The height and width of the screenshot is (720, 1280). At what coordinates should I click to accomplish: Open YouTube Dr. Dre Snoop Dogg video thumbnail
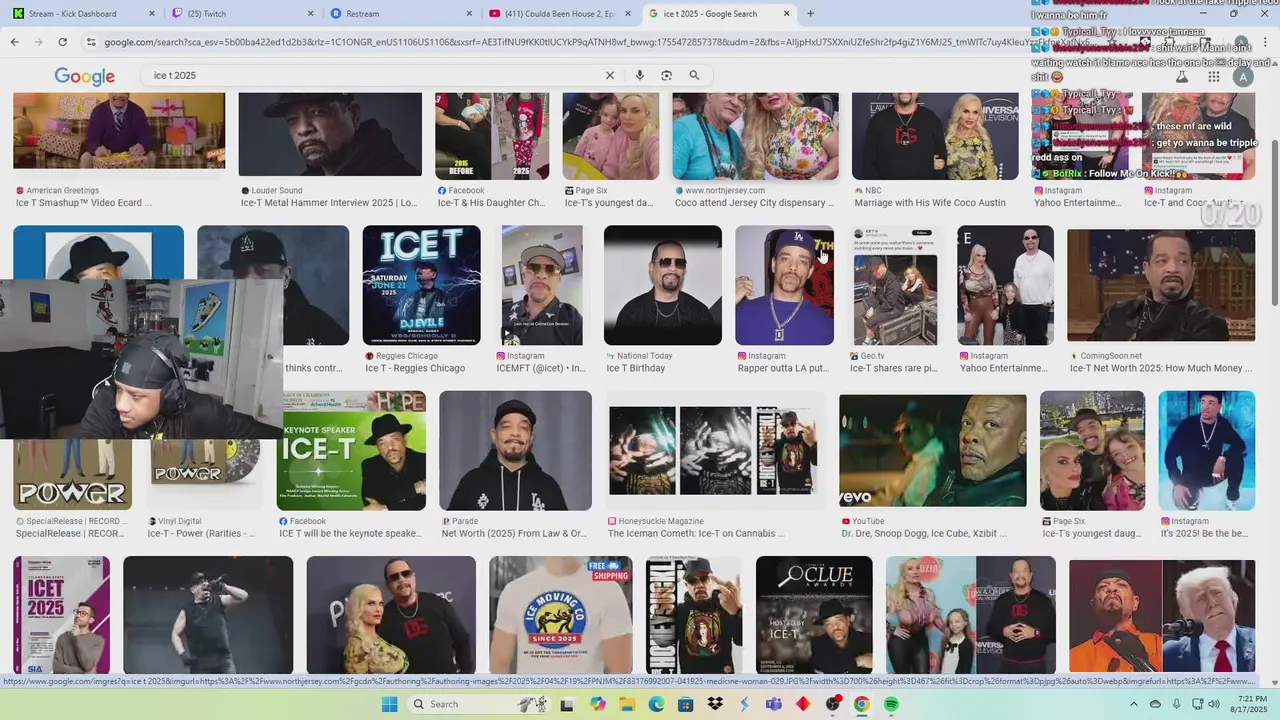coord(933,451)
